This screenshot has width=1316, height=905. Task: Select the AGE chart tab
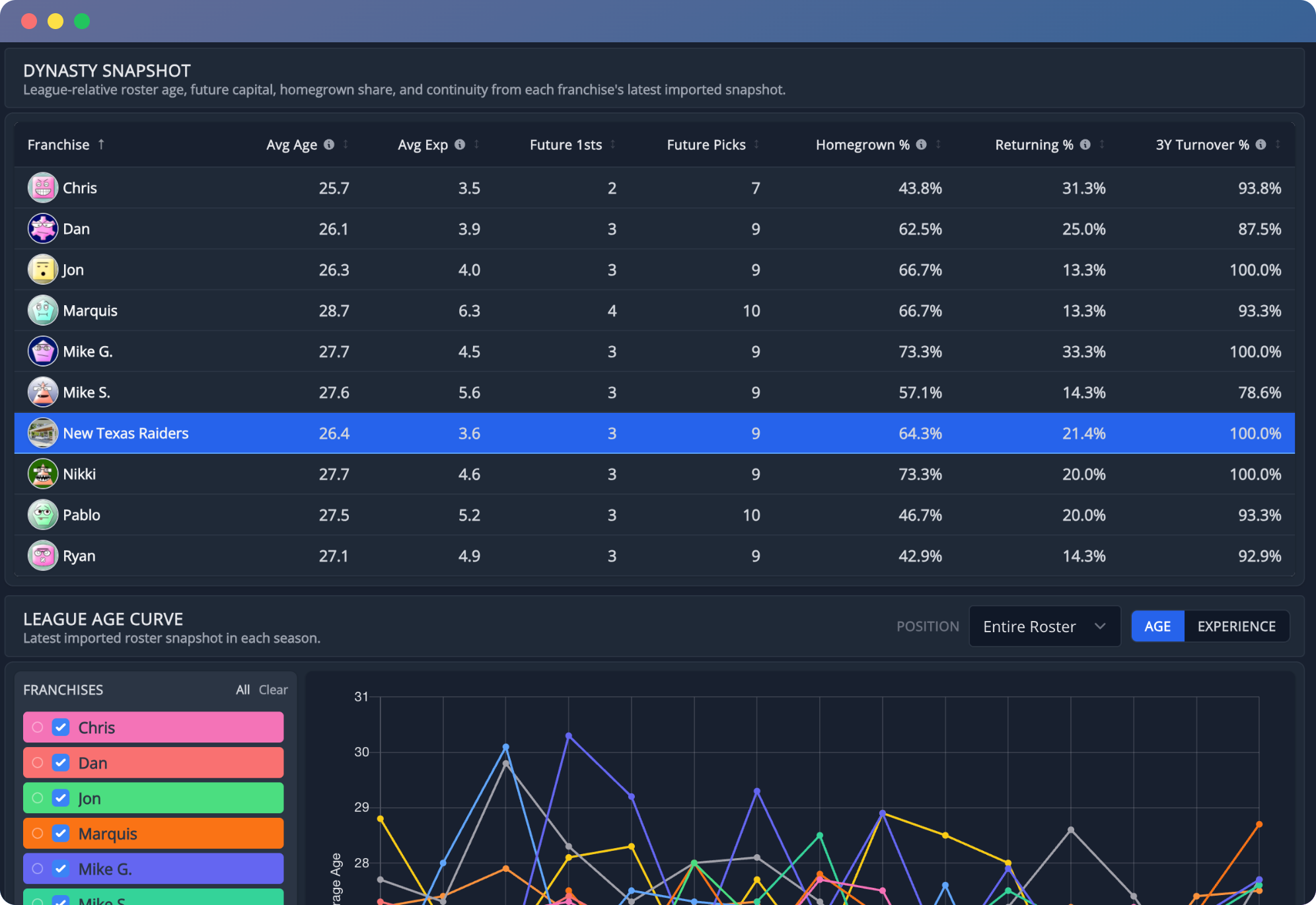(1157, 626)
